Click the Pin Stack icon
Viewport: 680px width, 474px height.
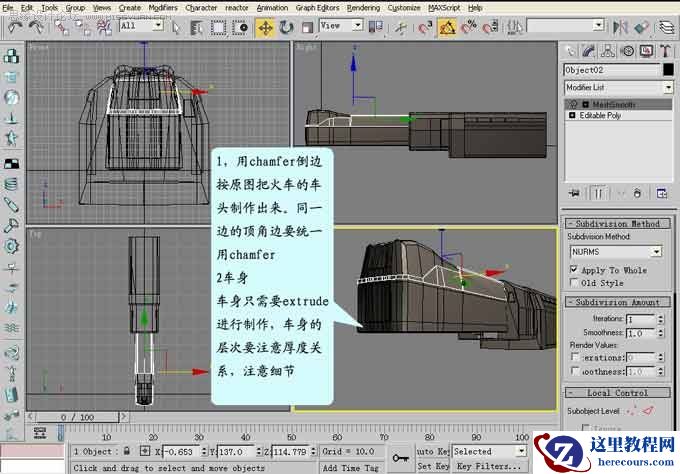tap(574, 193)
